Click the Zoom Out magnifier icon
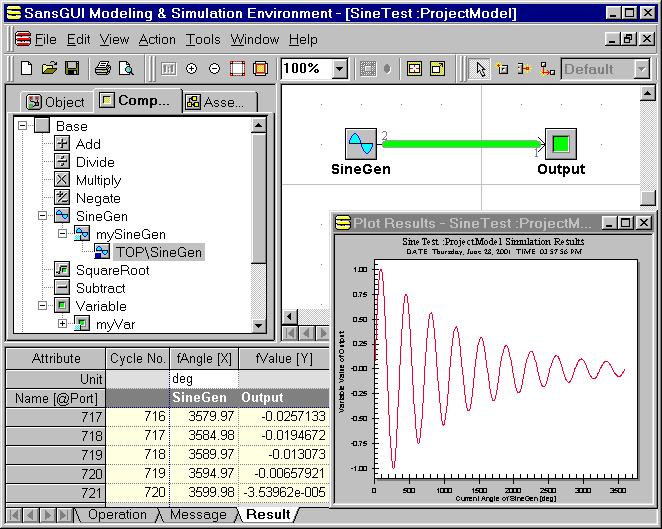 (x=214, y=69)
